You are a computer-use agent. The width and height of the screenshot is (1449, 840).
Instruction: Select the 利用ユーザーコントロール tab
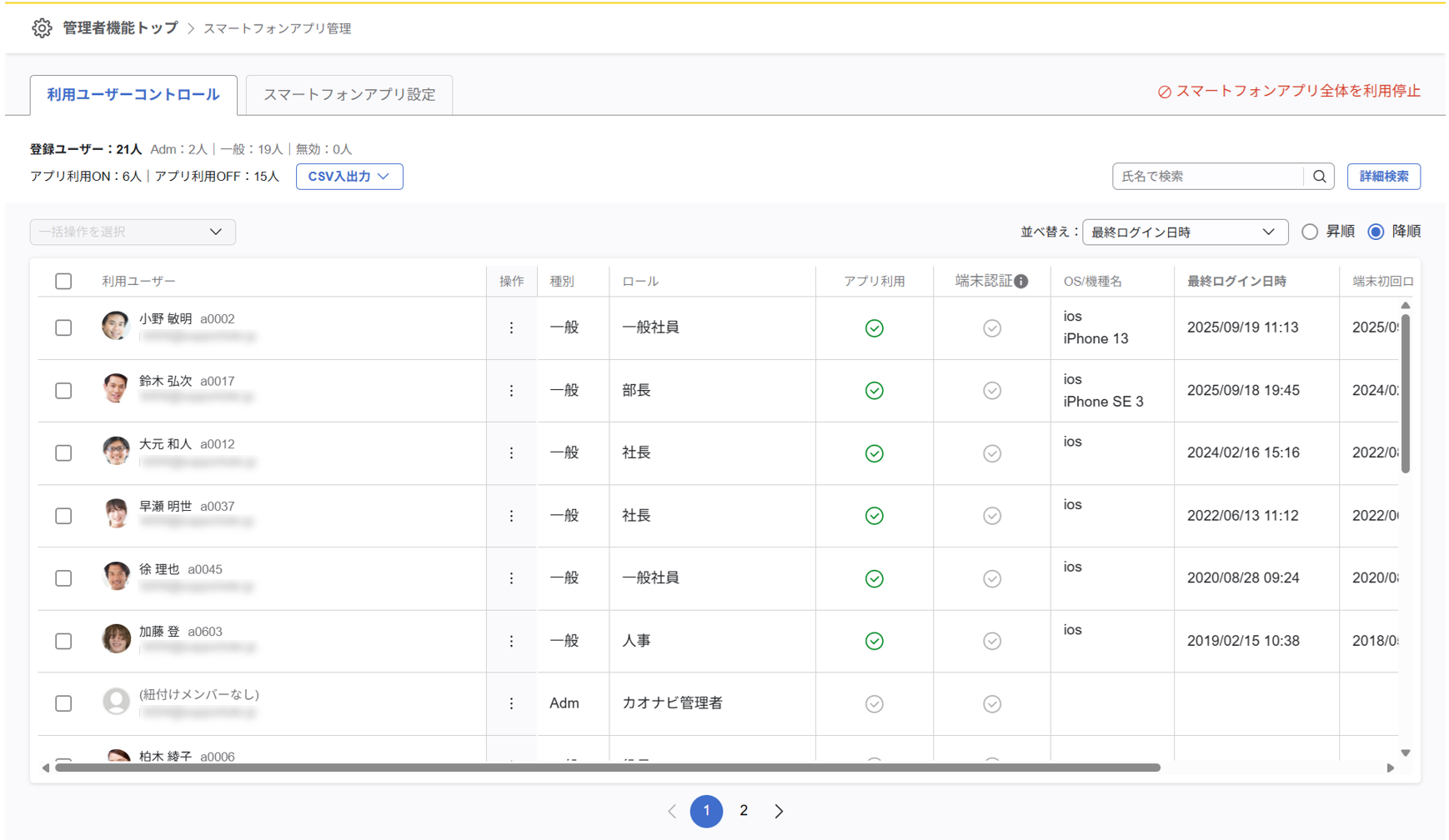133,95
